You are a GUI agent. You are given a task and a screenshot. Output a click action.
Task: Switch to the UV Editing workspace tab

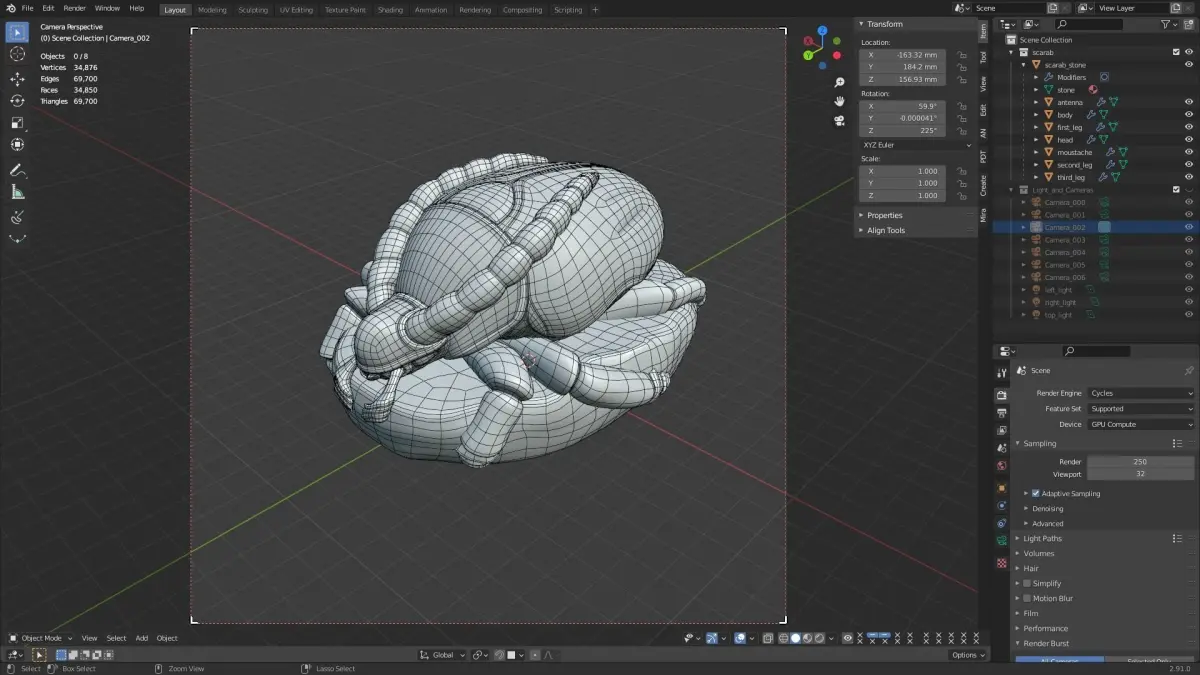tap(296, 10)
